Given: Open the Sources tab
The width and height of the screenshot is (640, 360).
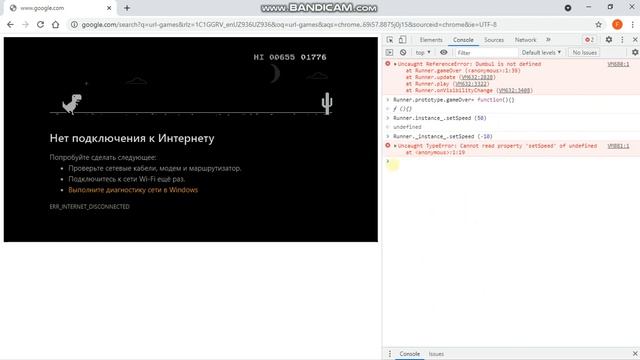Looking at the screenshot, I should [494, 40].
